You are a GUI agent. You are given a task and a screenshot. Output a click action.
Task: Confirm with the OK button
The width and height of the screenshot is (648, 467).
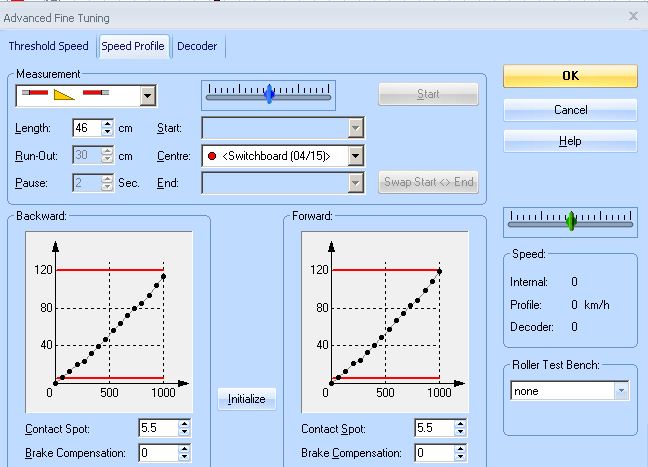pos(570,76)
